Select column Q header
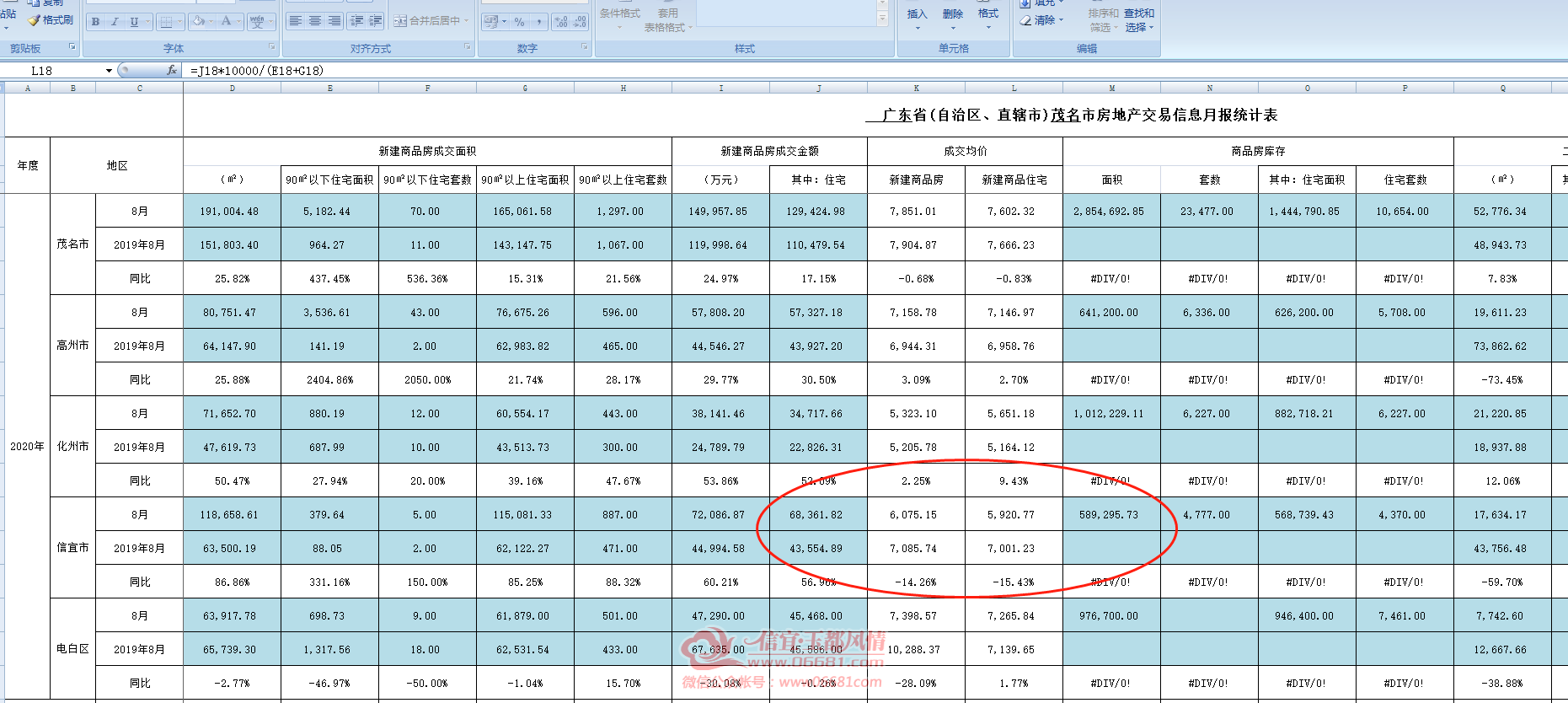This screenshot has width=1568, height=703. tap(1503, 88)
